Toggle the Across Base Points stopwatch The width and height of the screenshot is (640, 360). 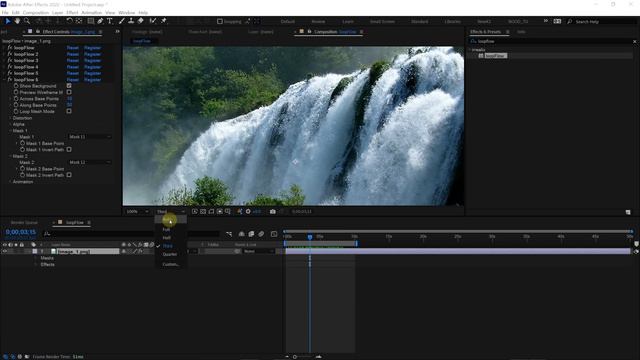(16, 98)
